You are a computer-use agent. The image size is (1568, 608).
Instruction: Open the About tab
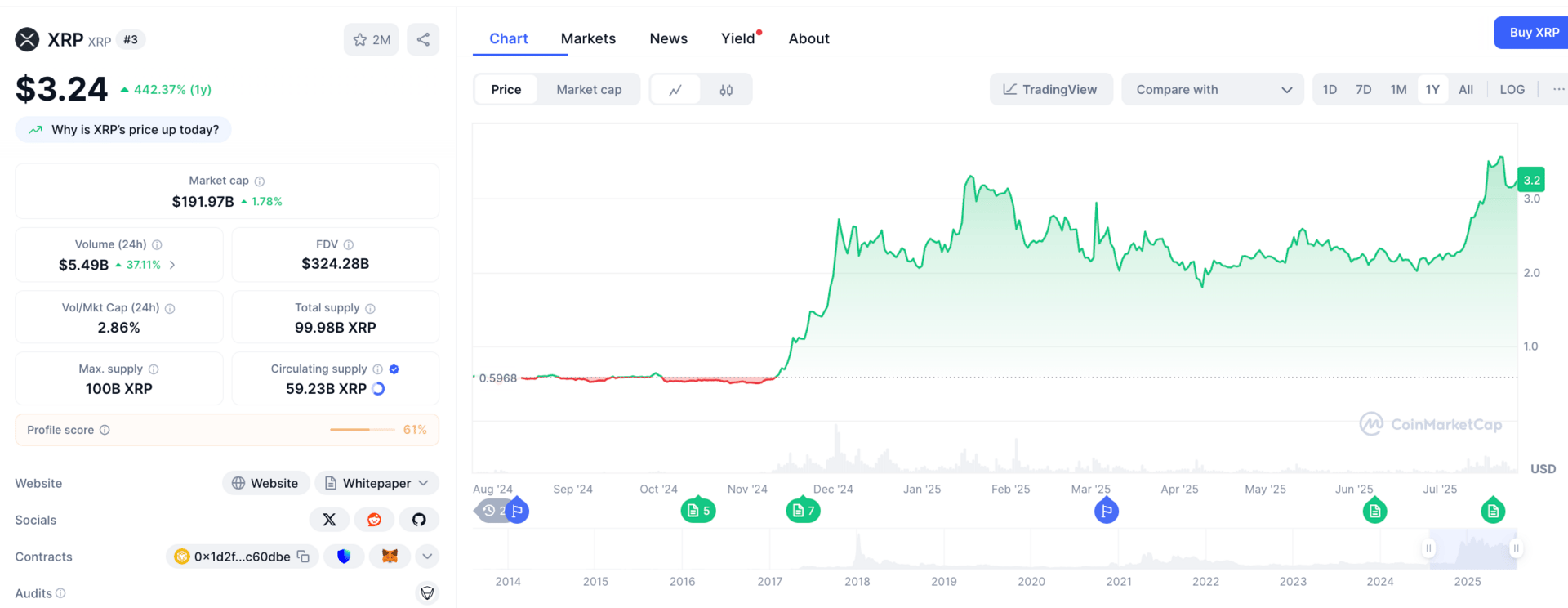[x=808, y=38]
